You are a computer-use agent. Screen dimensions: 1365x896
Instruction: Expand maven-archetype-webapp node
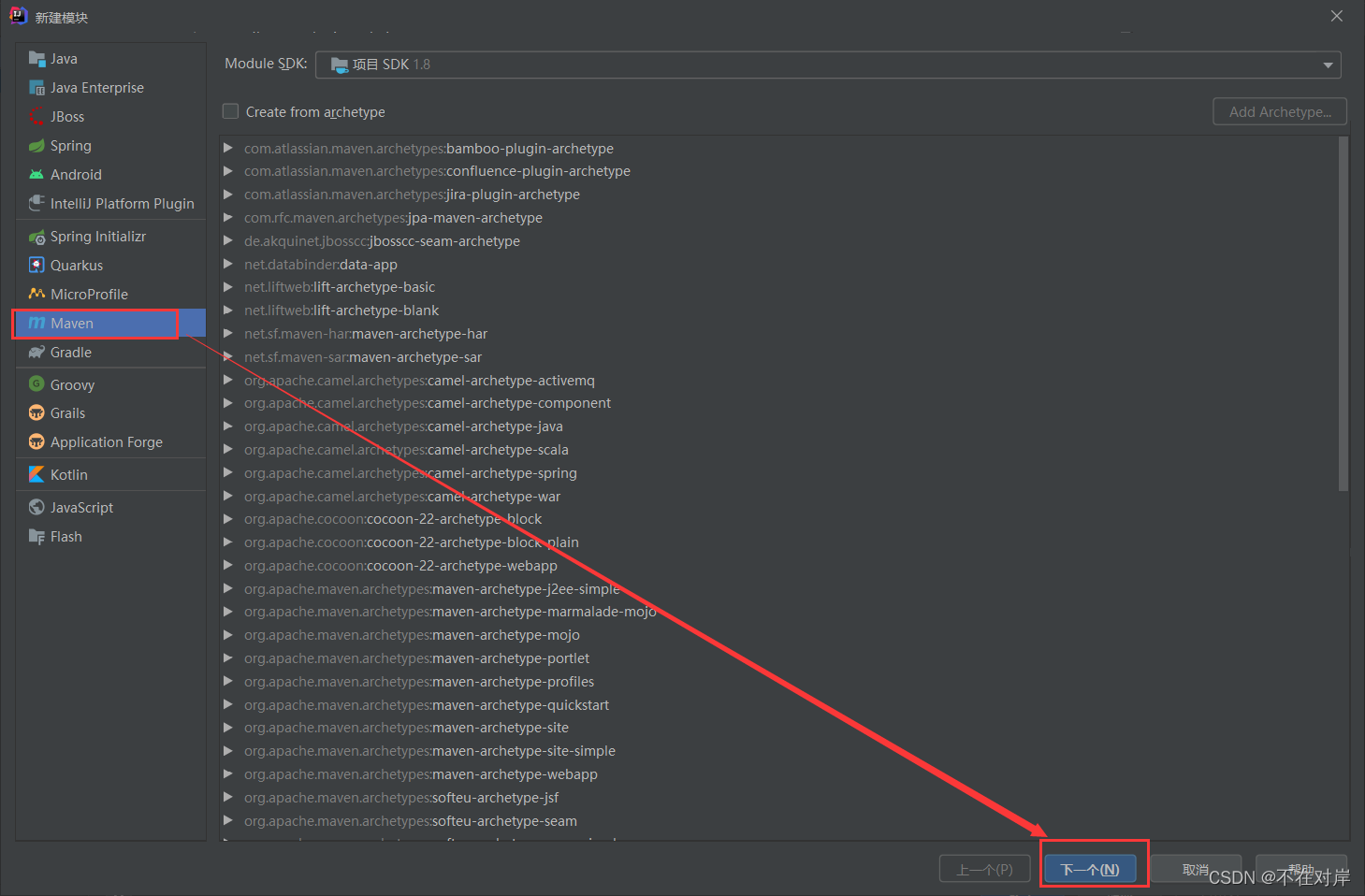(227, 774)
